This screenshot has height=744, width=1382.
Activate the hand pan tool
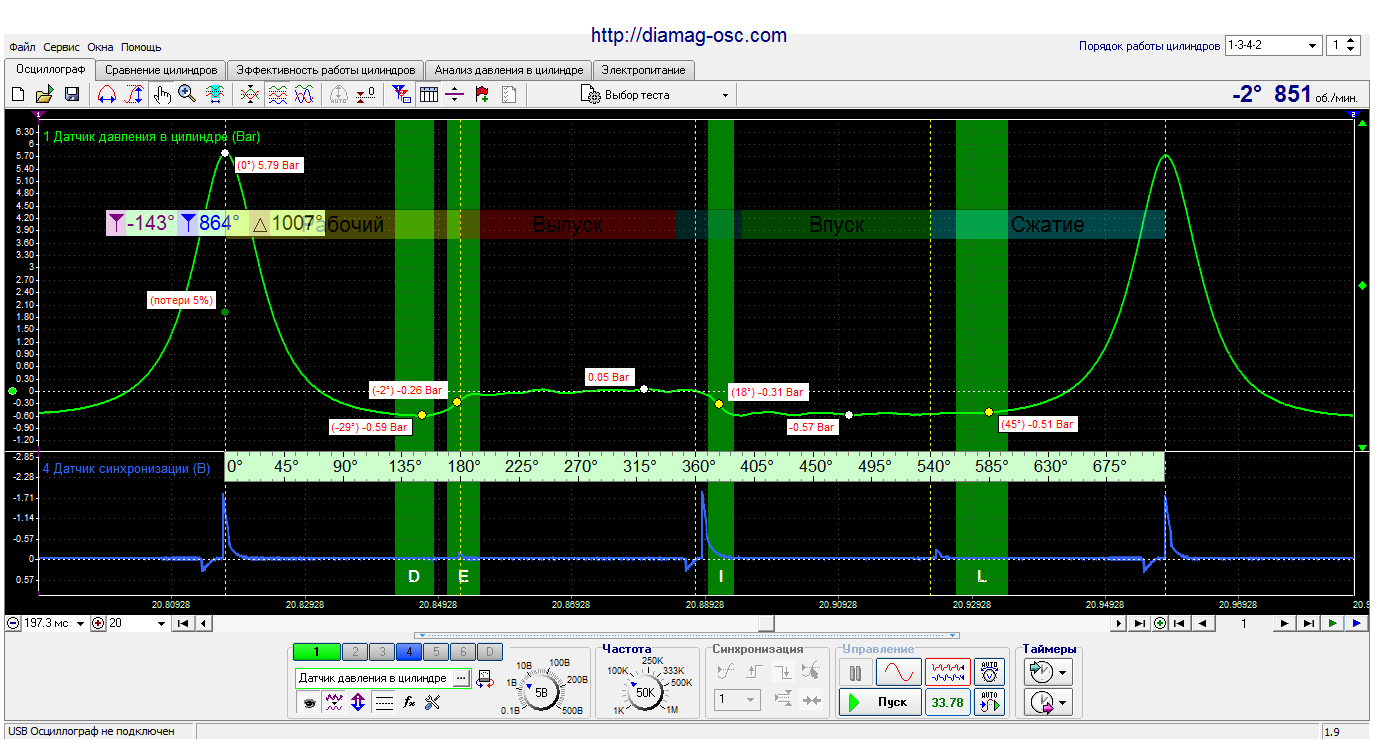pyautogui.click(x=162, y=95)
